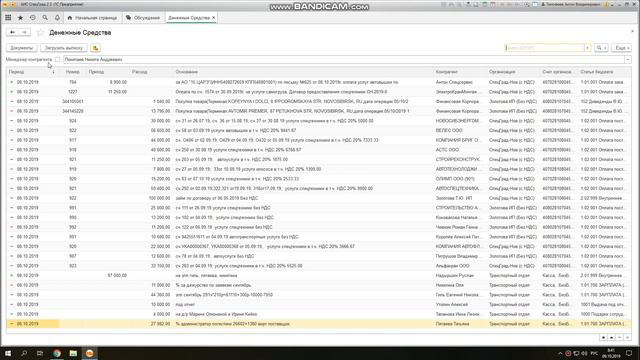This screenshot has width=640, height=360.
Task: Switch to the Начальная страница tab
Action: pos(92,18)
